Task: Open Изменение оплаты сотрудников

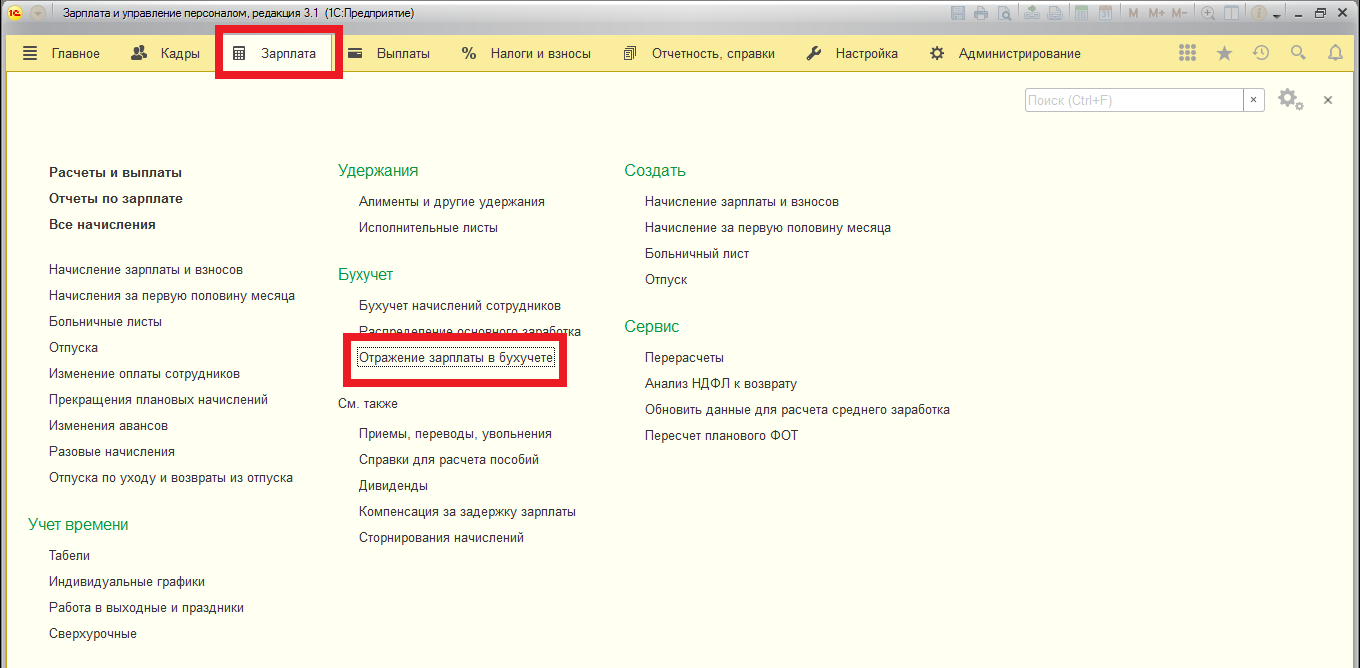Action: 144,374
